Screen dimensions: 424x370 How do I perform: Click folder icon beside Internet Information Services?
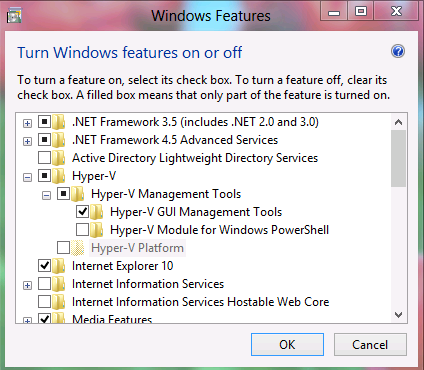[59, 284]
